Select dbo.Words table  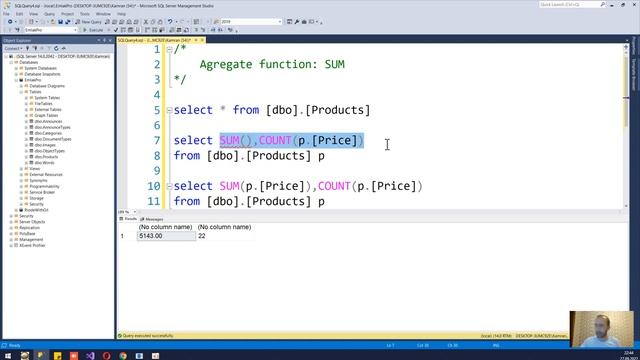point(44,162)
